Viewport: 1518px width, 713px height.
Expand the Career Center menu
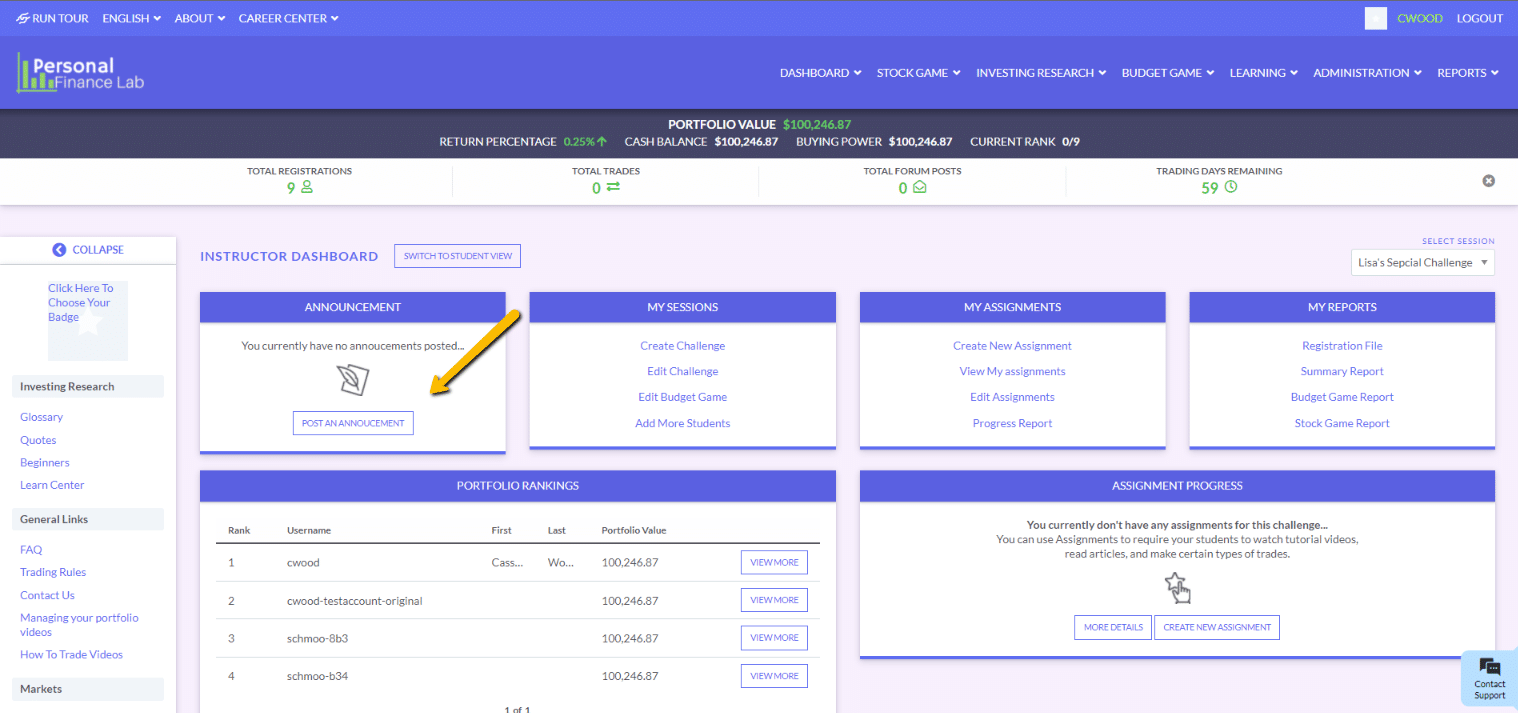[x=288, y=18]
